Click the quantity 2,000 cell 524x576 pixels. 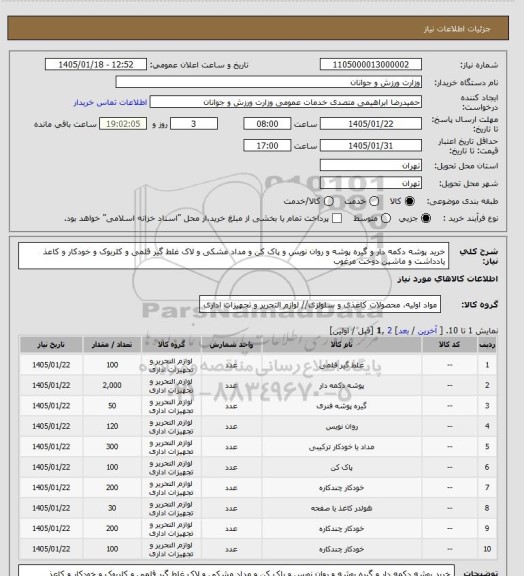coord(112,385)
